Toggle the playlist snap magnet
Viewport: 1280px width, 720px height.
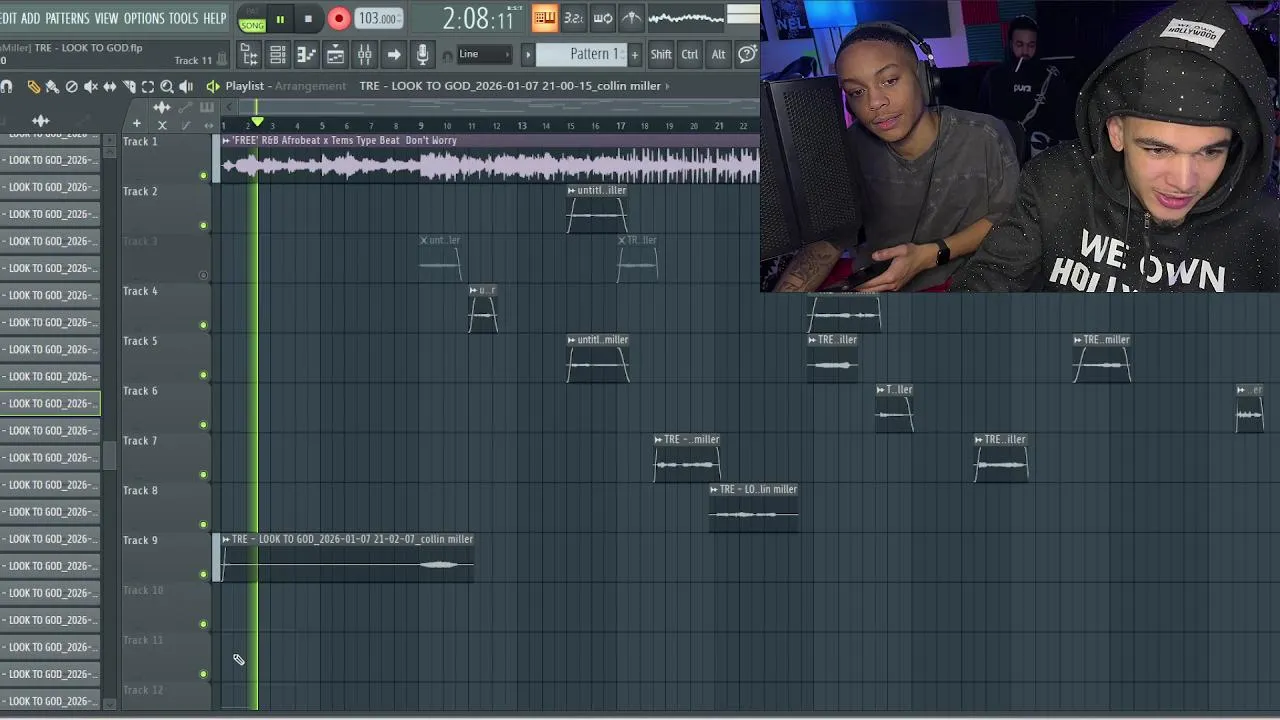6,87
